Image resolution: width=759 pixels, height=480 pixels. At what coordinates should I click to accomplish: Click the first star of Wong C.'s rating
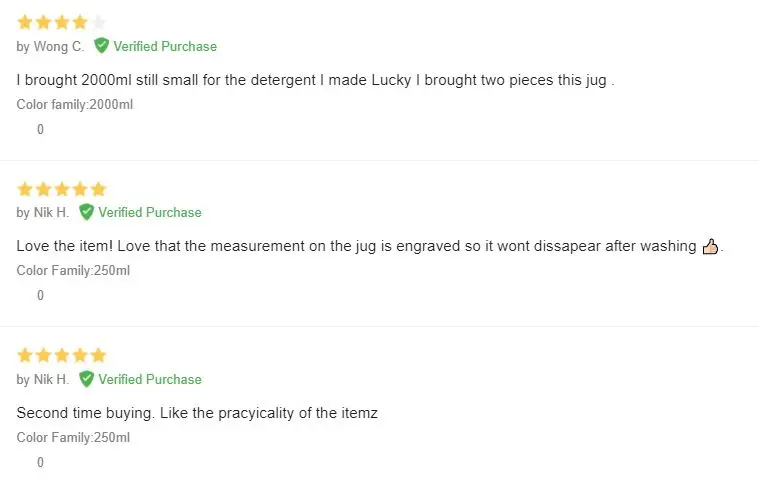click(25, 22)
